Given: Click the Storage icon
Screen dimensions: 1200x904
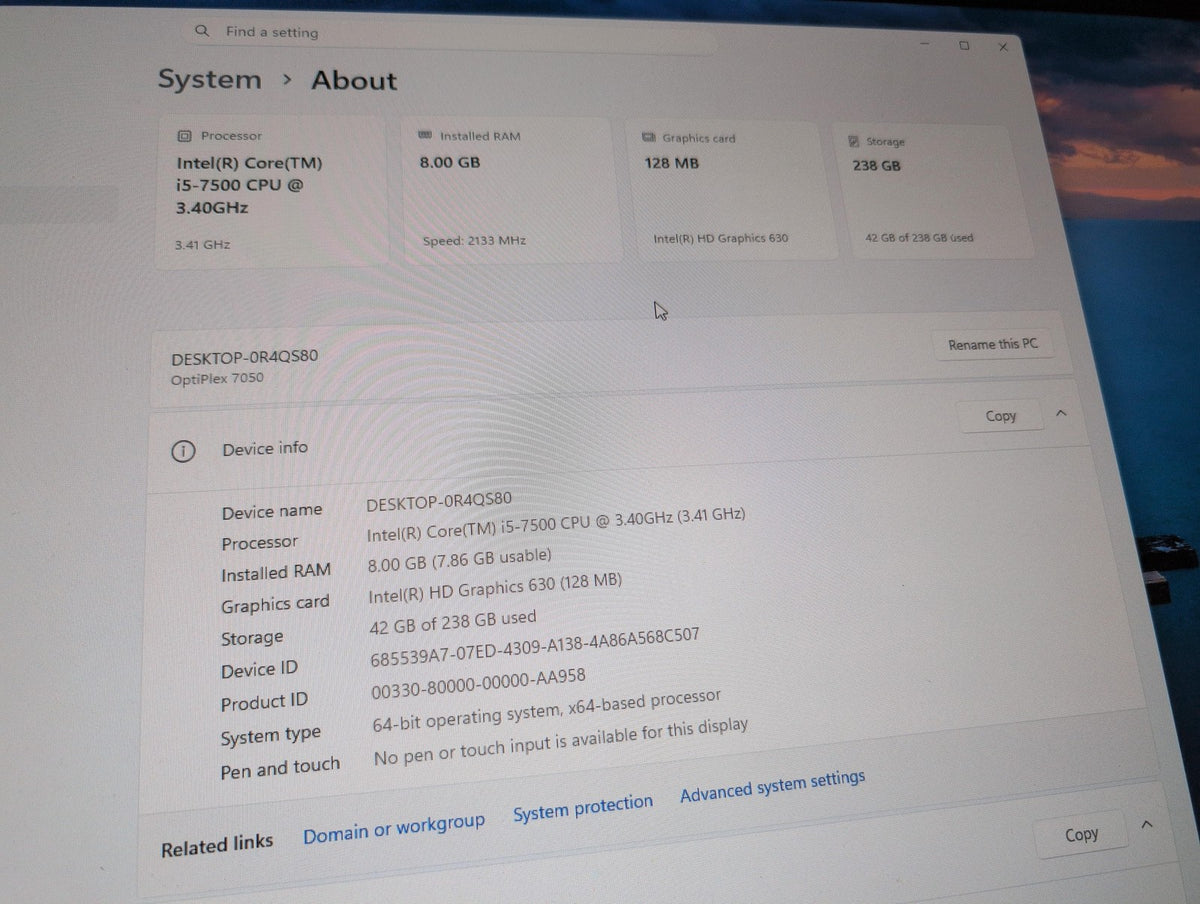Looking at the screenshot, I should (x=853, y=141).
